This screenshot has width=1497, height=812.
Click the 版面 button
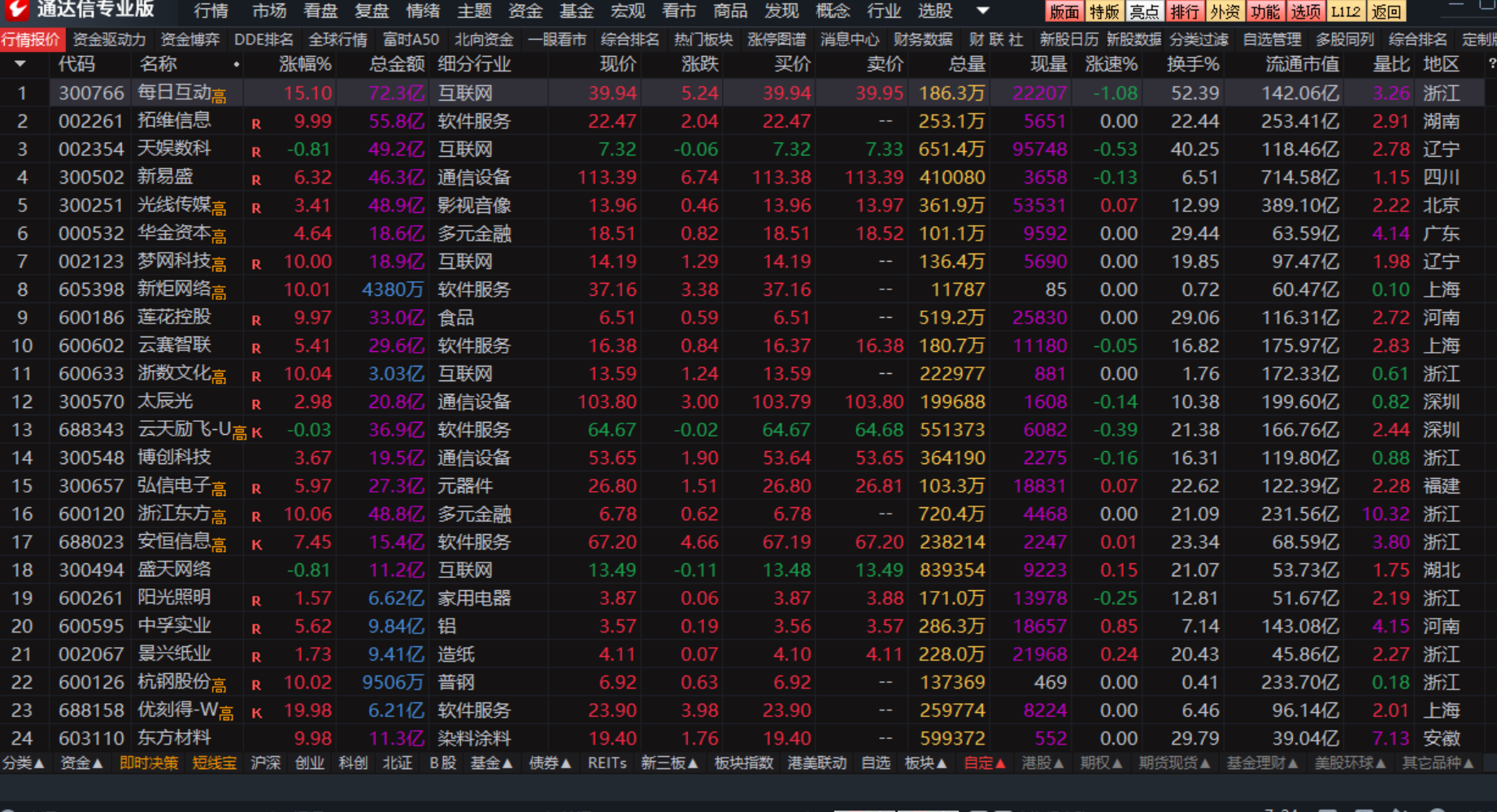click(1064, 11)
